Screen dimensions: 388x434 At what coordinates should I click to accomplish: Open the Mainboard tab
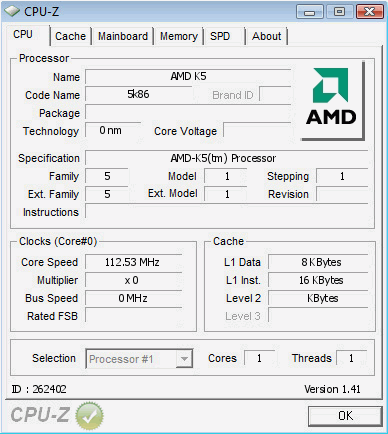(123, 36)
